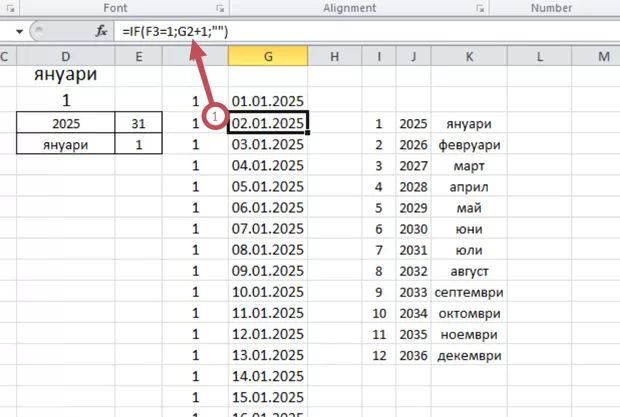This screenshot has height=417, width=620.
Task: Select the date cell 13.01.2025
Action: [x=268, y=355]
